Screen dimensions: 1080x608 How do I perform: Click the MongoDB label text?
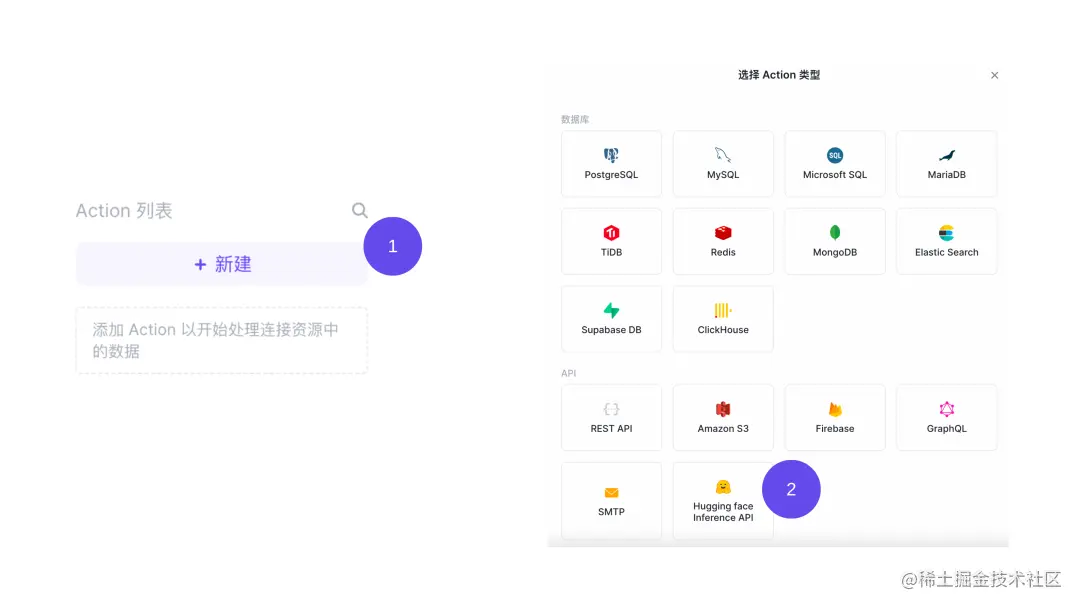[835, 253]
